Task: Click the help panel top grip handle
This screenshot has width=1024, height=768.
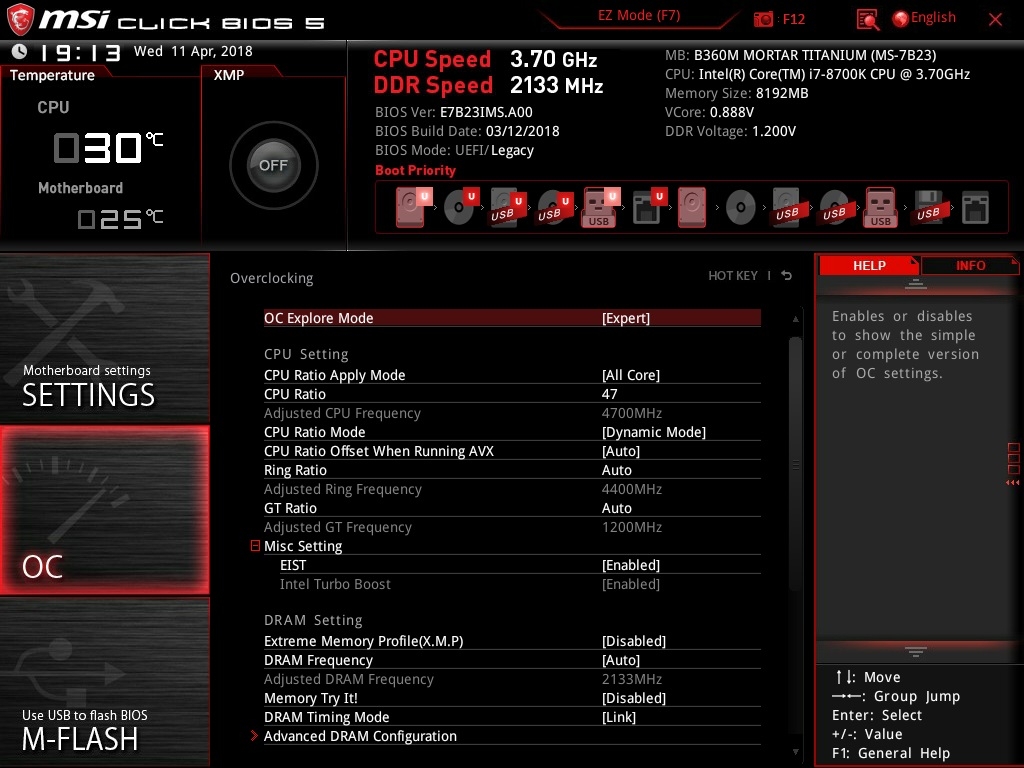Action: (x=916, y=283)
